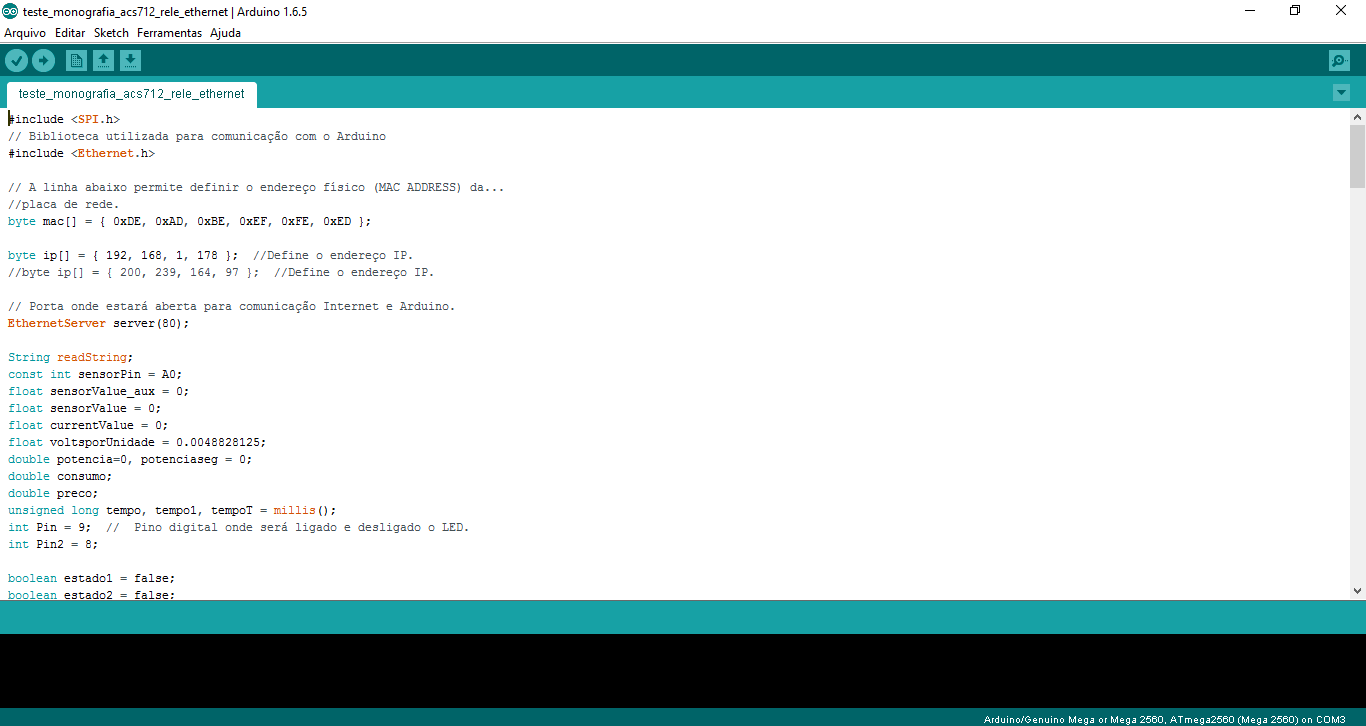Click the Arduino logo in the title bar

click(x=10, y=11)
